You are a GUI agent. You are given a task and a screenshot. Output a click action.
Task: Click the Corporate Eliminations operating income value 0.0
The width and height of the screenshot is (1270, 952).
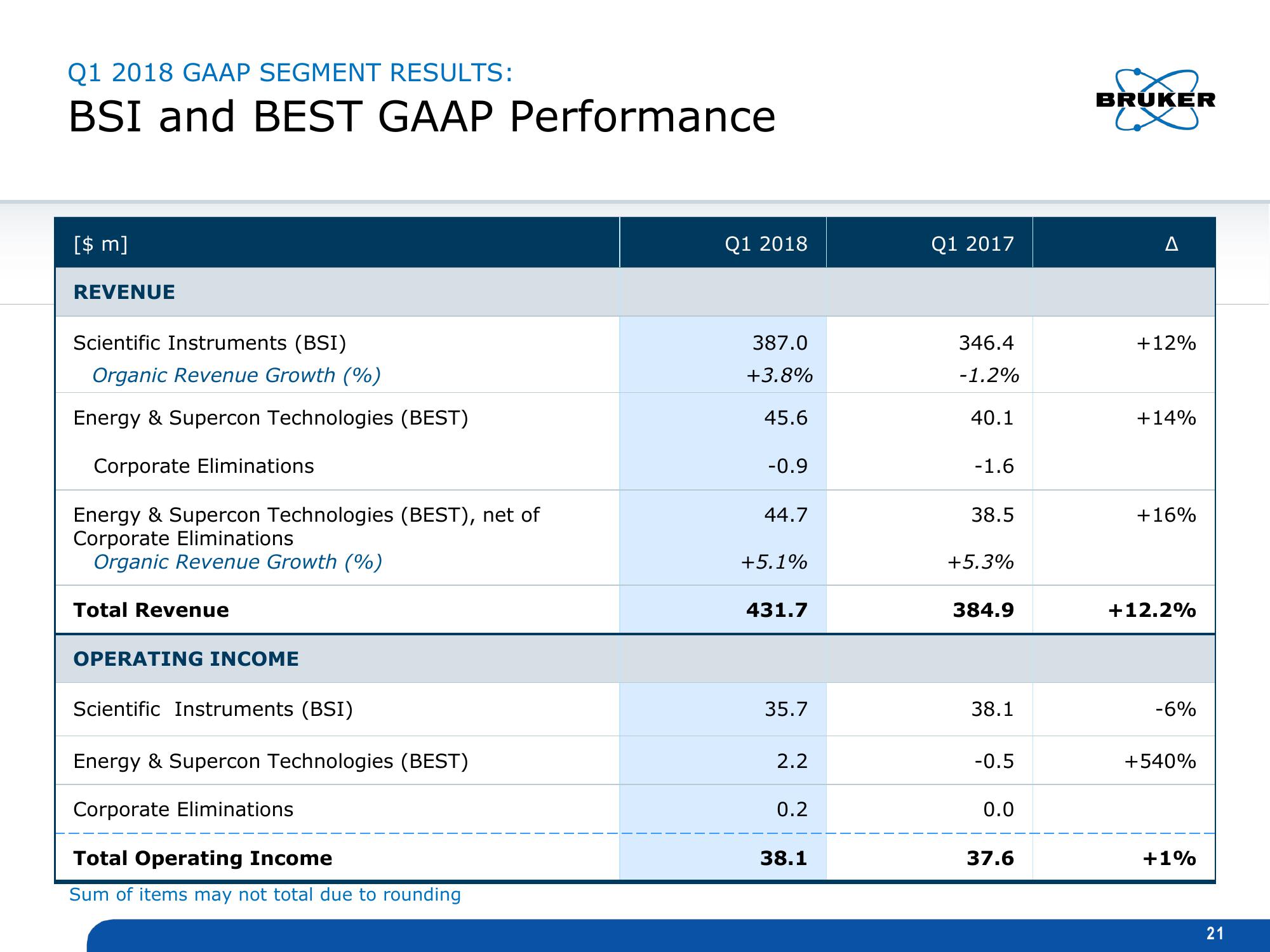pyautogui.click(x=998, y=809)
